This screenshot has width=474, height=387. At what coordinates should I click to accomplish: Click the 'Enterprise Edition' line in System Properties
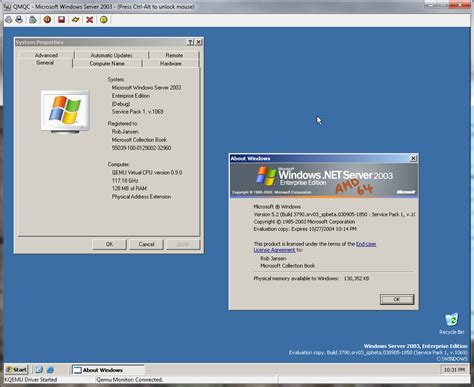coord(131,96)
